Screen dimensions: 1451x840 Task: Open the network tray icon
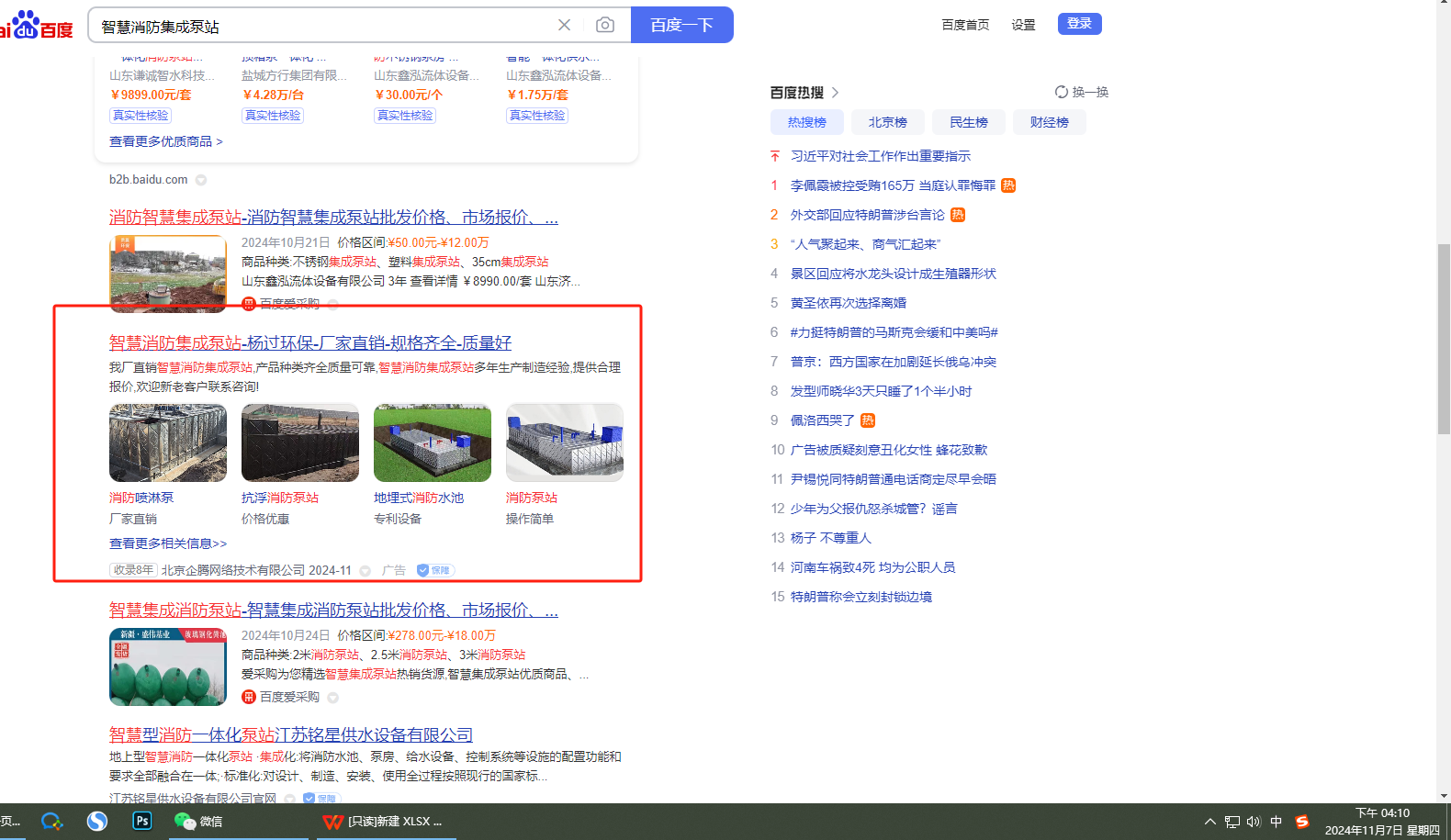pos(1232,822)
